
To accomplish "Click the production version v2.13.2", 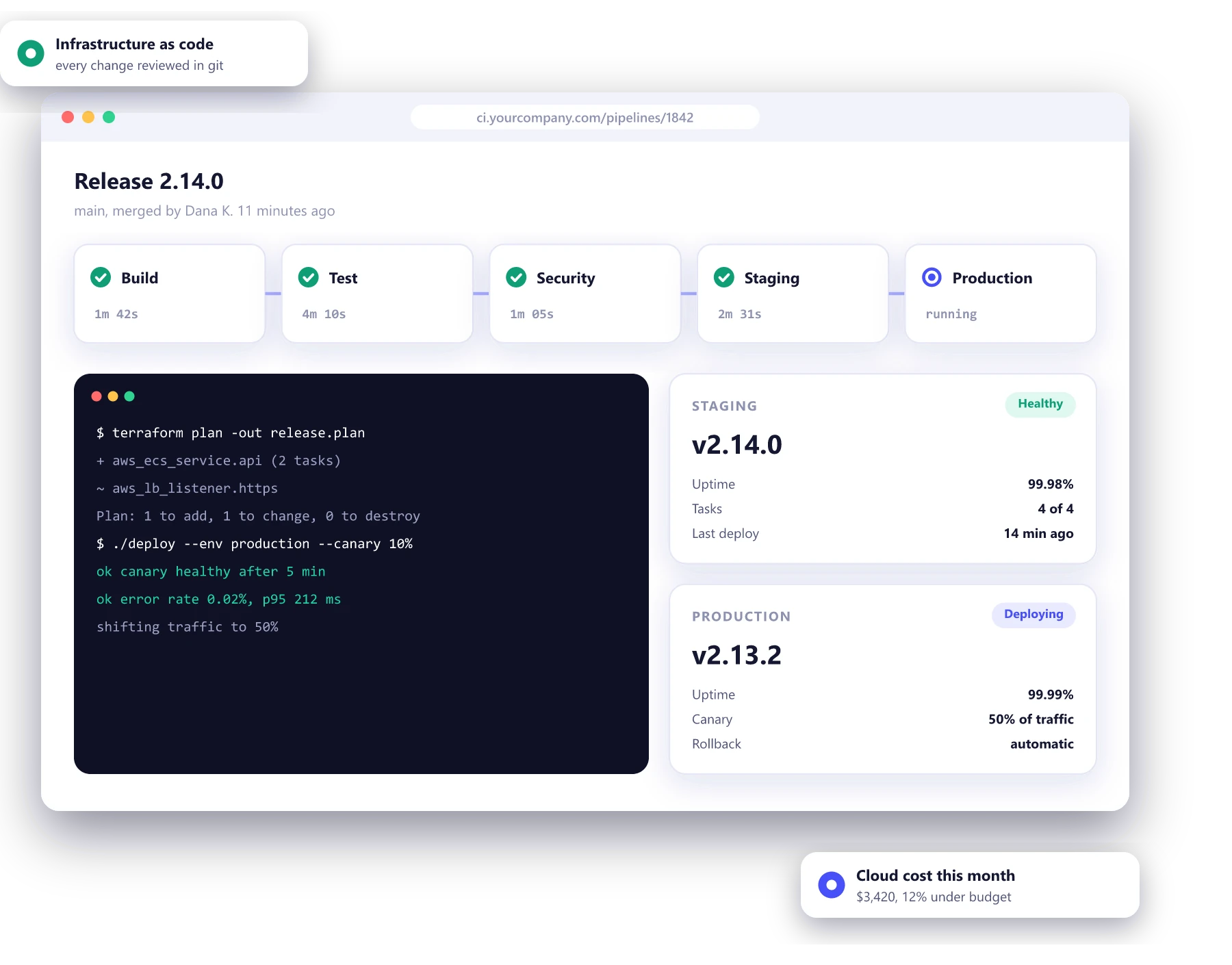I will (736, 656).
